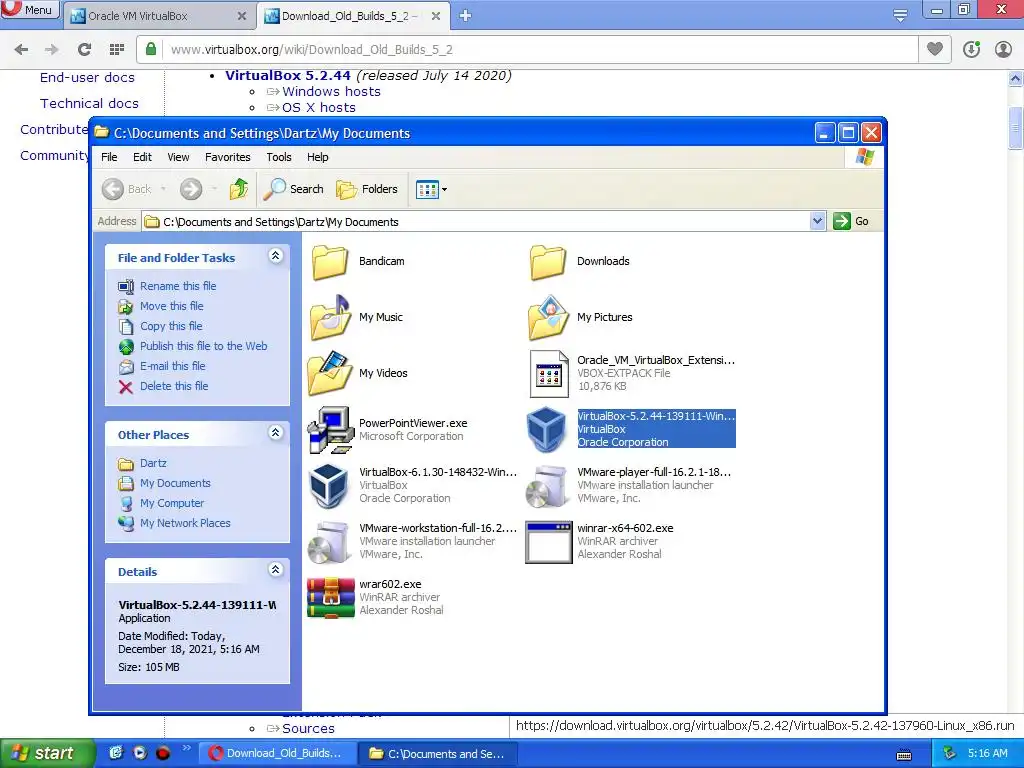Open a new browser tab
The image size is (1024, 768).
pos(465,16)
